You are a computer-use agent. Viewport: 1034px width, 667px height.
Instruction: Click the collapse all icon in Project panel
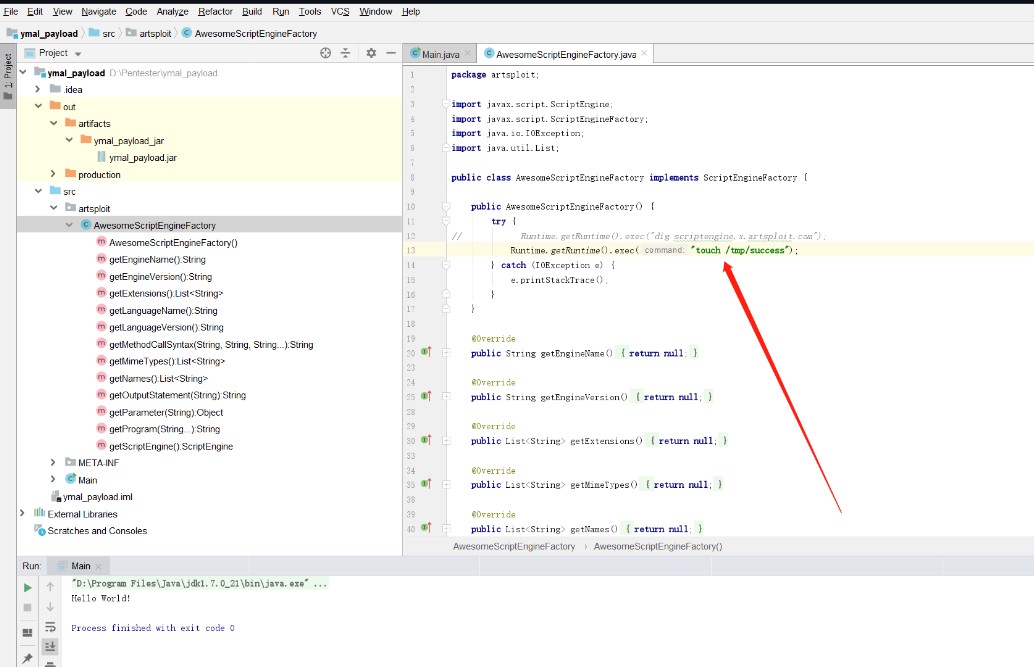tap(345, 53)
